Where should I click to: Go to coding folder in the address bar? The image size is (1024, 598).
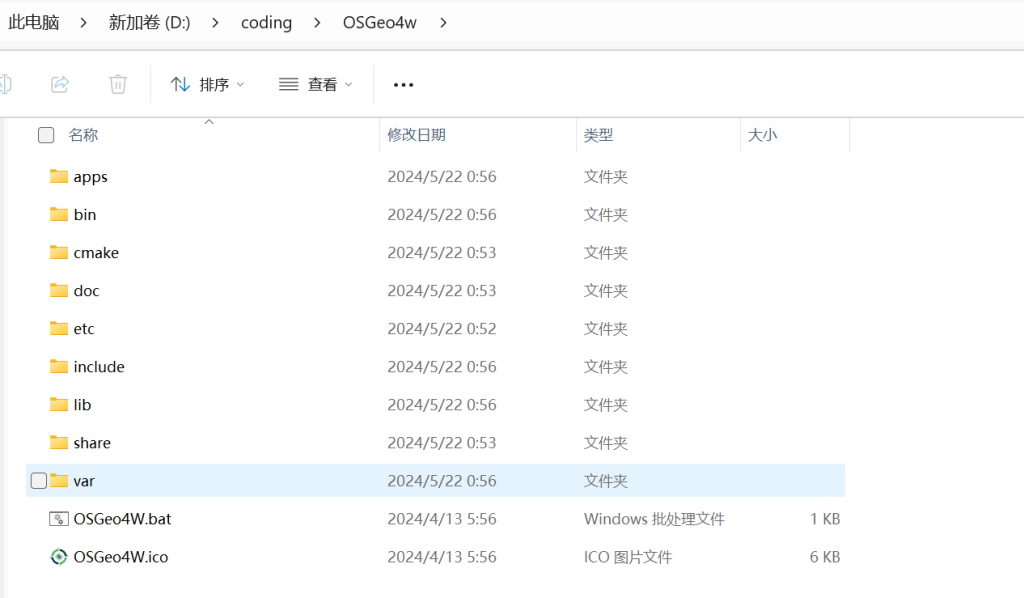266,23
